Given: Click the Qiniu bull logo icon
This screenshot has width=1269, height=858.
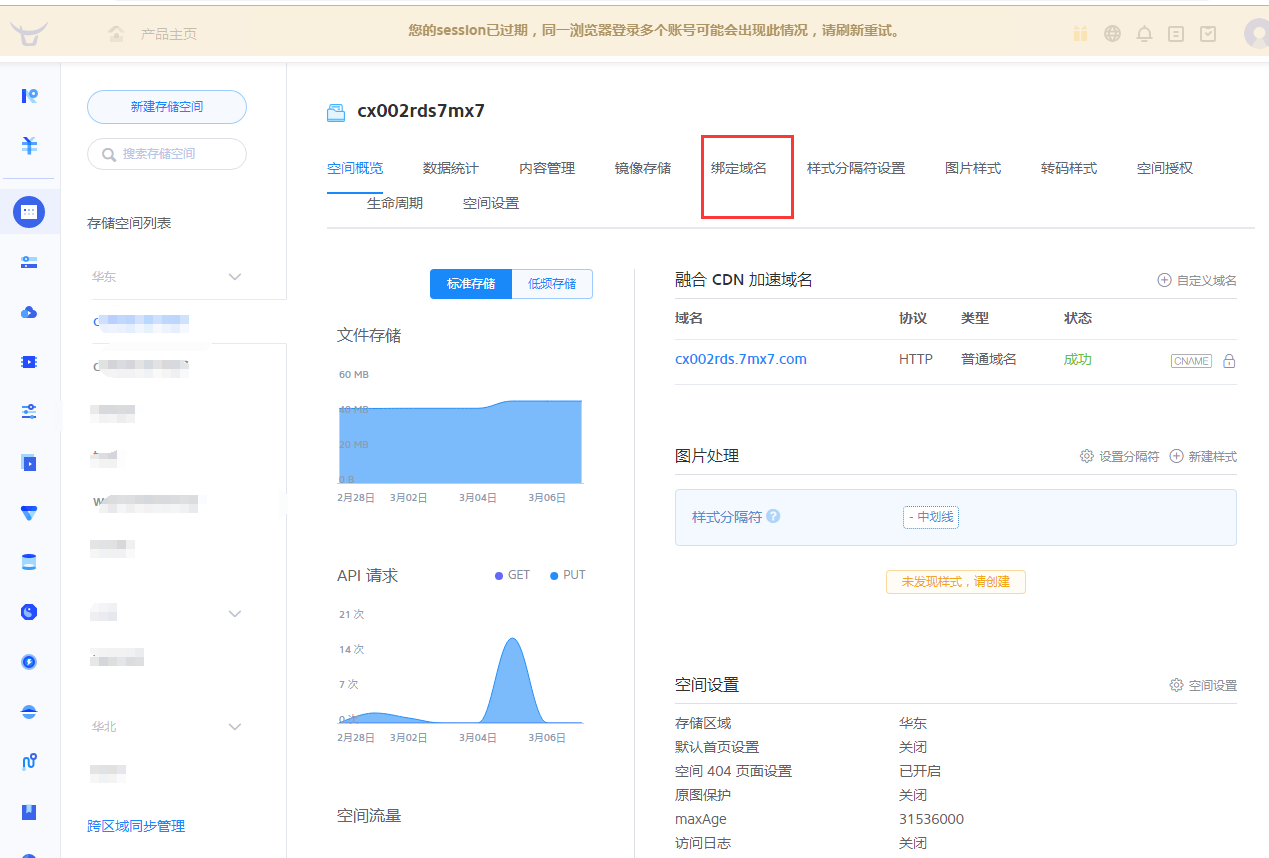Looking at the screenshot, I should click(29, 32).
